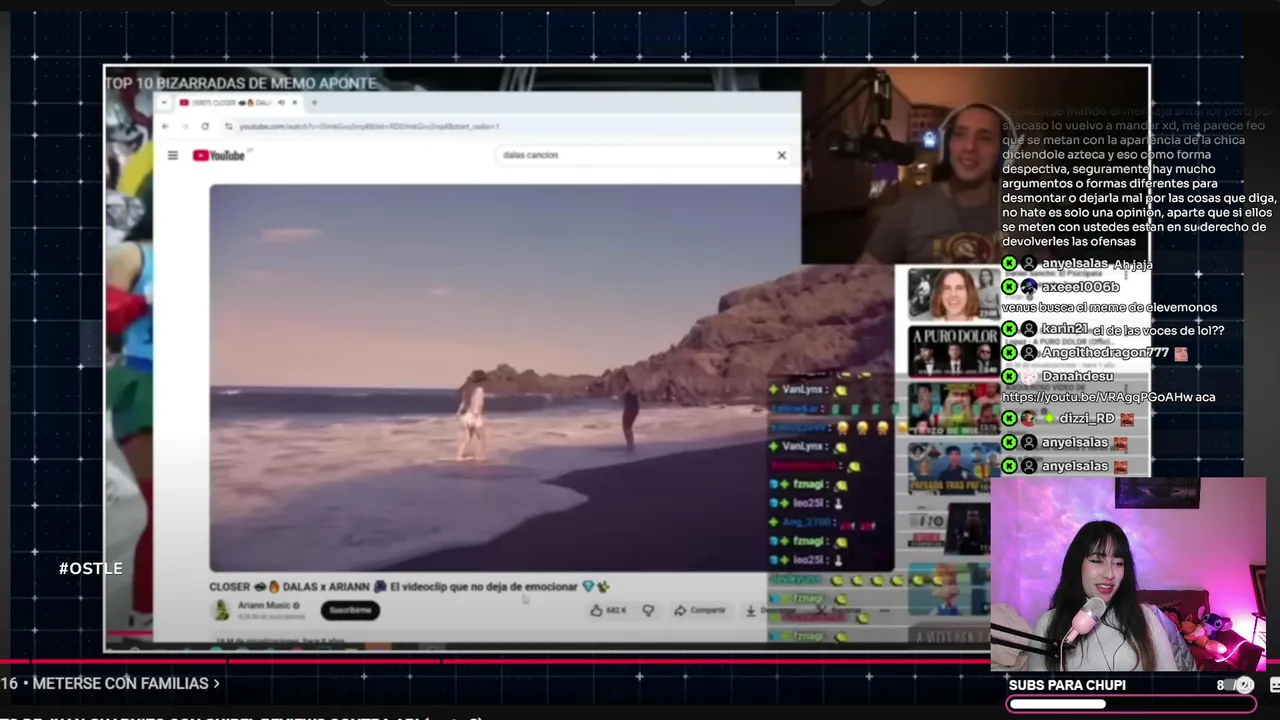Close the CLOSER YouTube browser tab
Viewport: 1280px width, 720px height.
coord(294,102)
